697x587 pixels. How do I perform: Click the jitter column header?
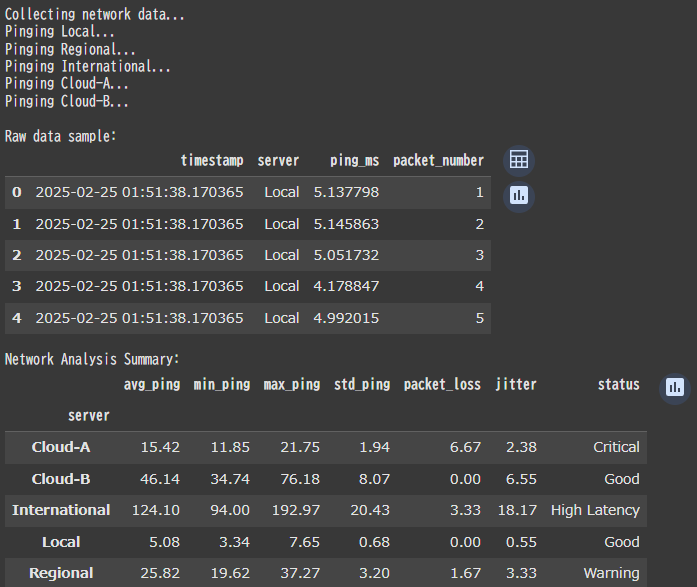point(516,384)
